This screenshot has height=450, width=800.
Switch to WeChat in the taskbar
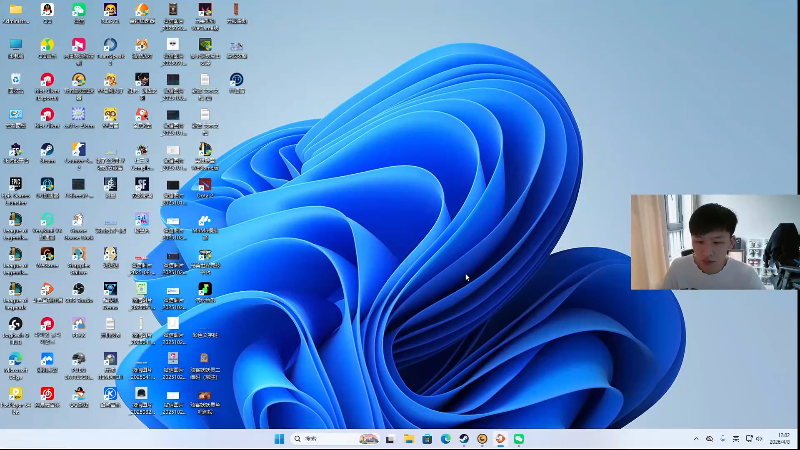tap(519, 439)
